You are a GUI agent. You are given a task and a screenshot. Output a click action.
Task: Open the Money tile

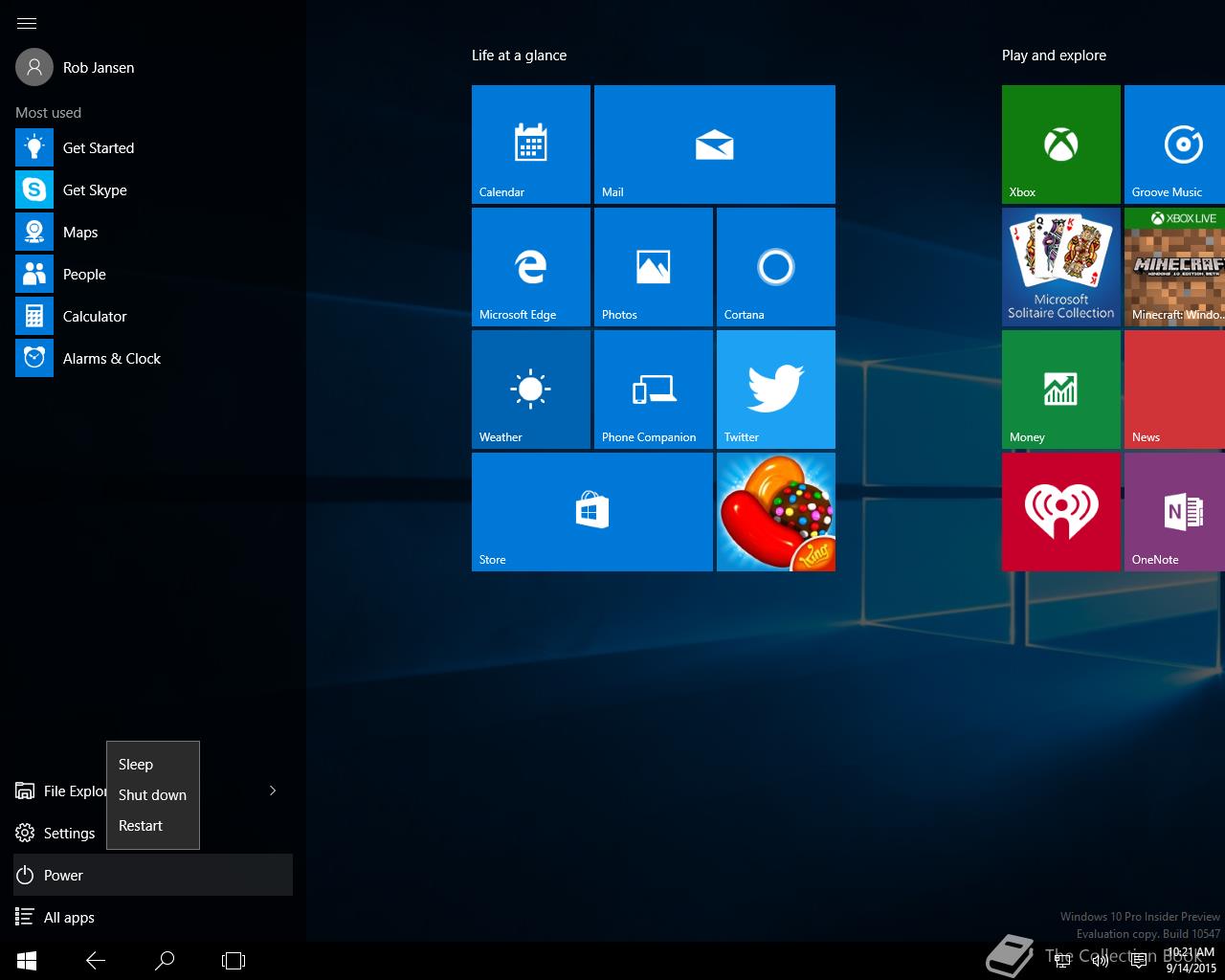pyautogui.click(x=1061, y=390)
